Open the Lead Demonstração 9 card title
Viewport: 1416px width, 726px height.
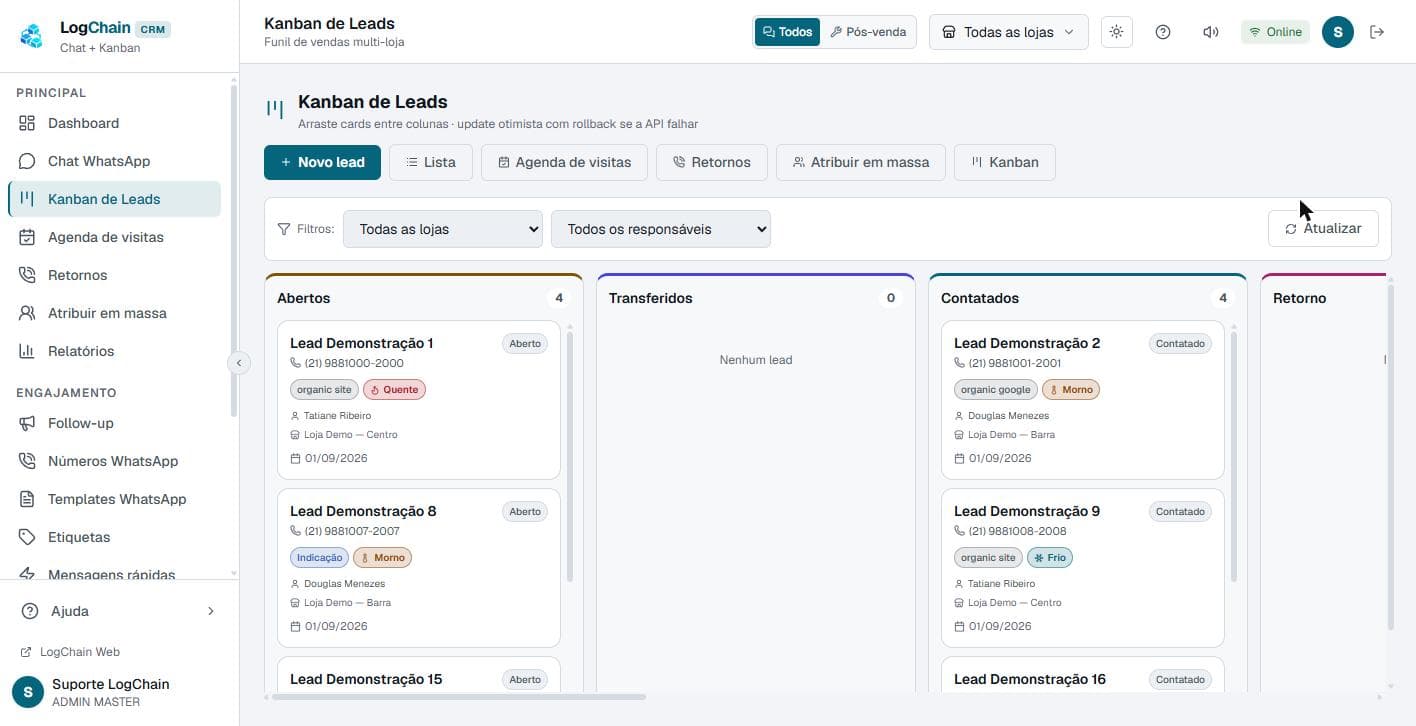(x=1027, y=511)
